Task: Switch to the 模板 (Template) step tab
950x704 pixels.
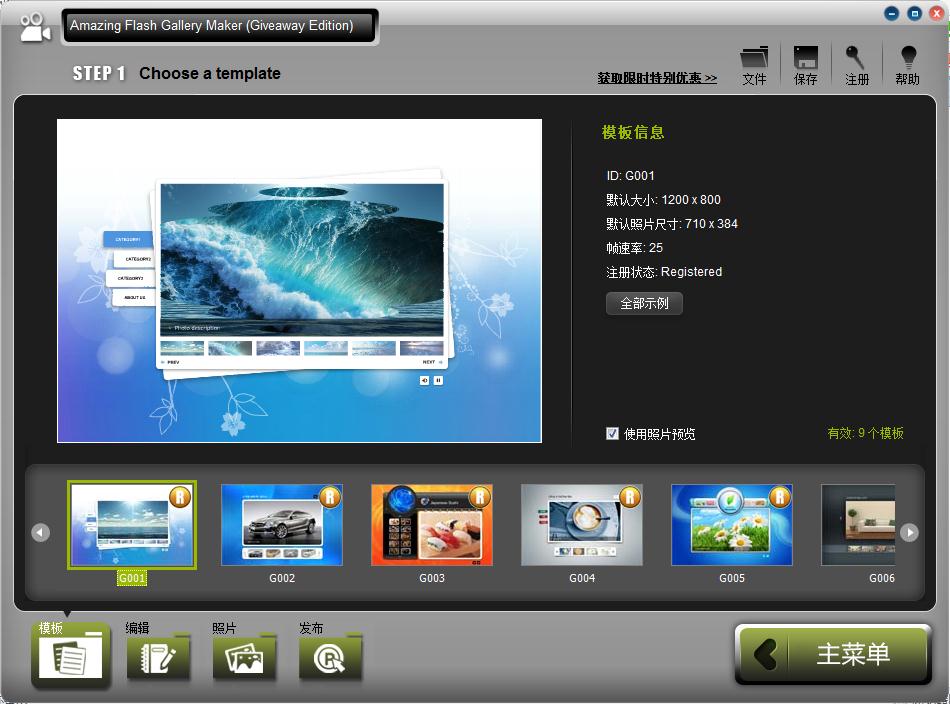Action: [x=71, y=654]
